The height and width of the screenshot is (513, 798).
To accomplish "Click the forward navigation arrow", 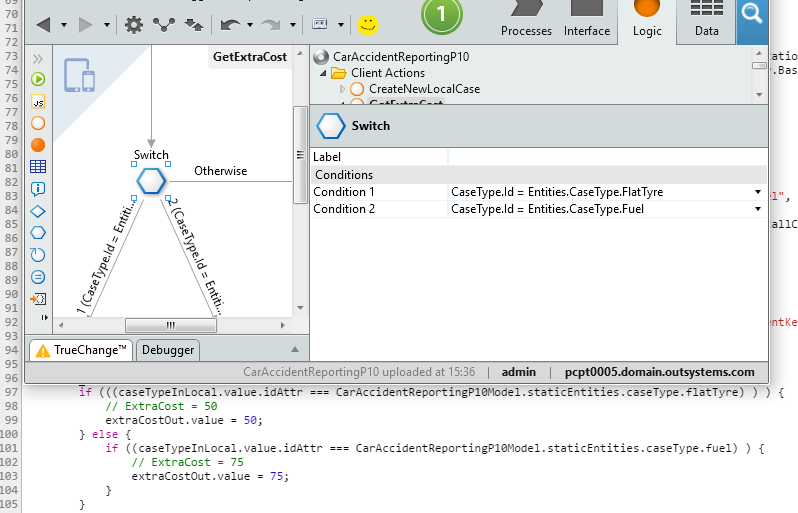I will 85,24.
